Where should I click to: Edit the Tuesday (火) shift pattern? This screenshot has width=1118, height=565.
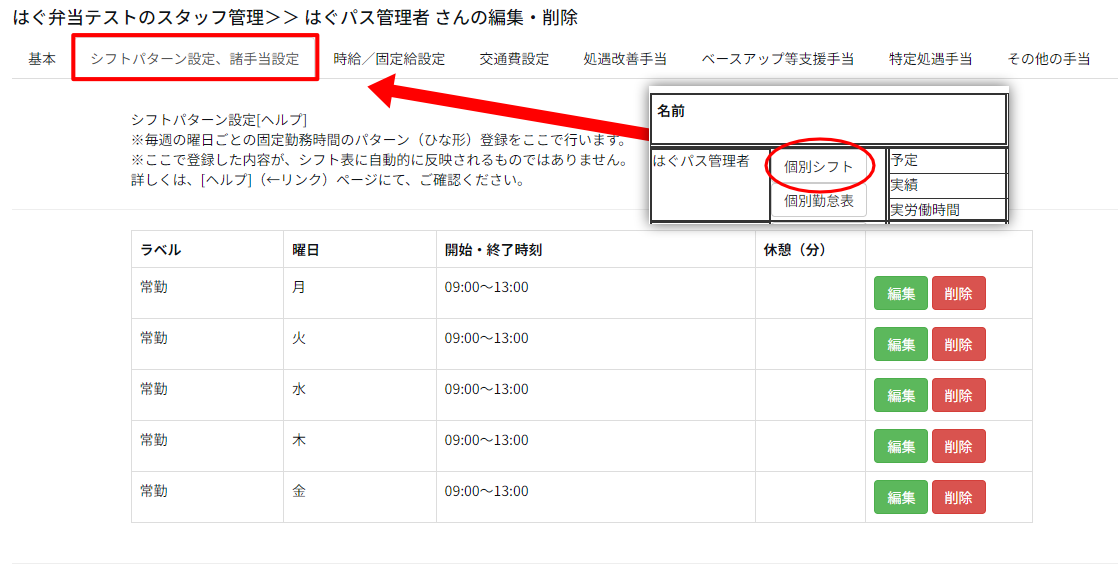tap(900, 344)
